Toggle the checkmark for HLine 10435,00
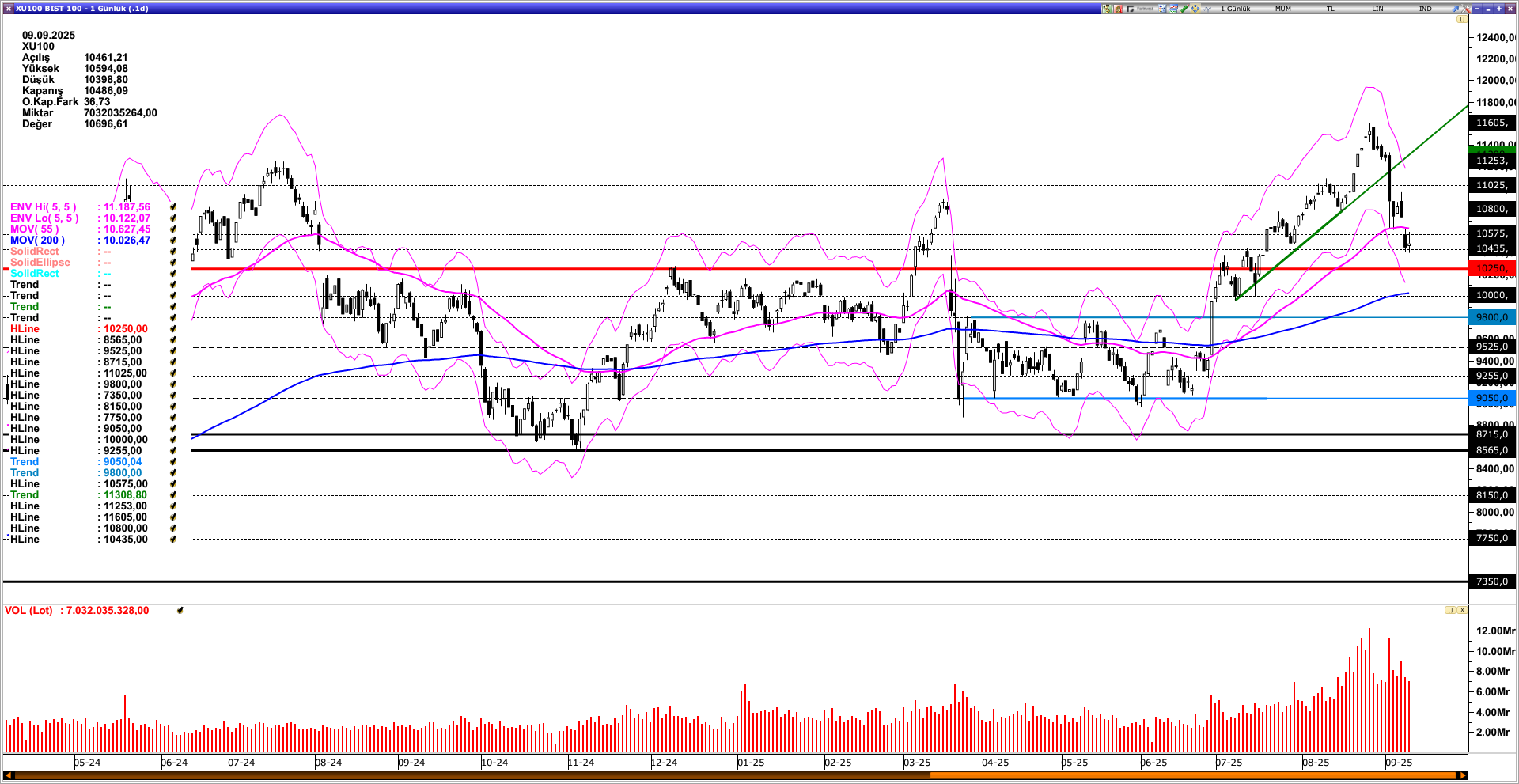 (x=172, y=540)
